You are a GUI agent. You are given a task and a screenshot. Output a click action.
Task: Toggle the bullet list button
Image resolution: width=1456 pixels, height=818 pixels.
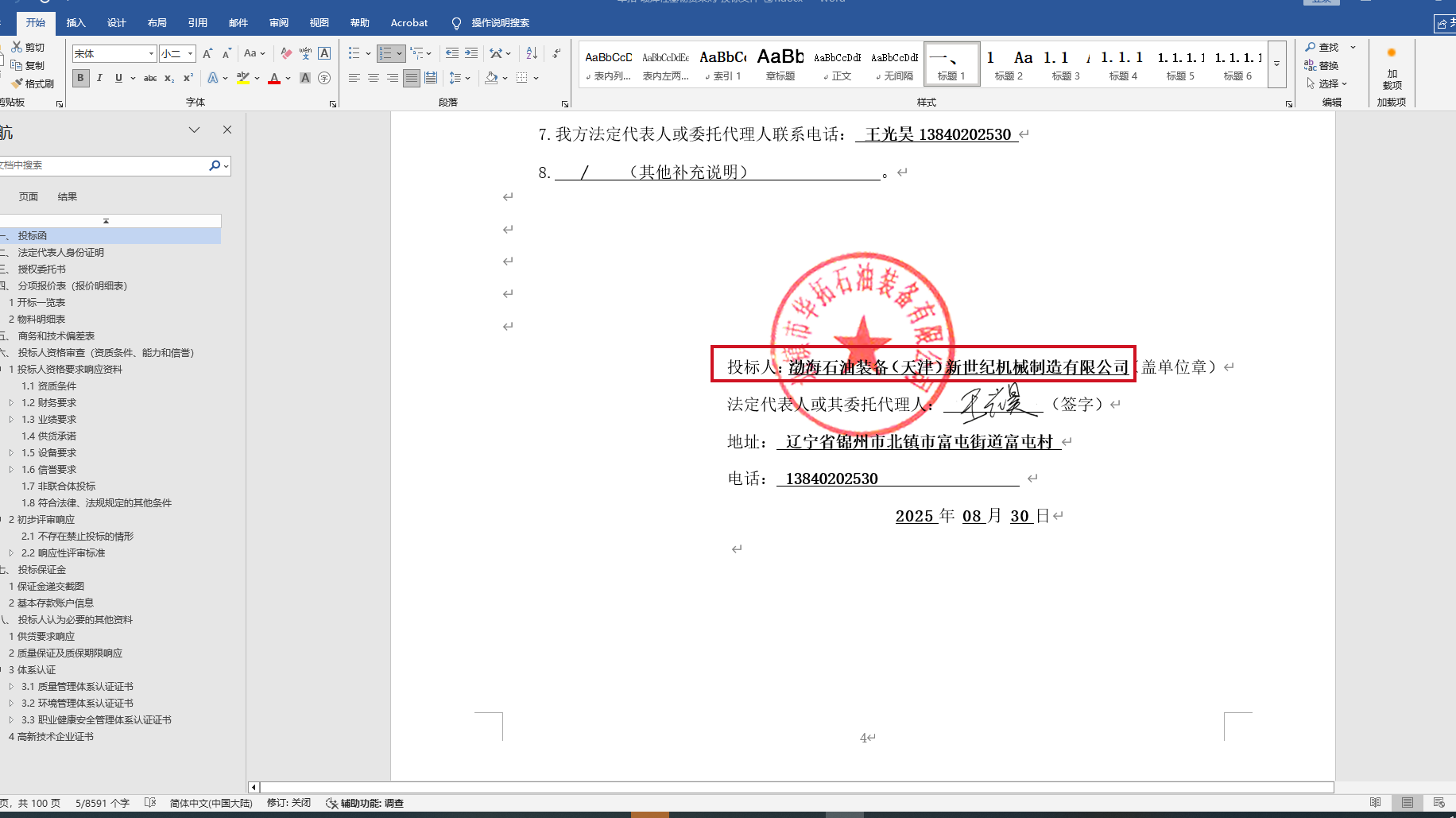pyautogui.click(x=354, y=53)
